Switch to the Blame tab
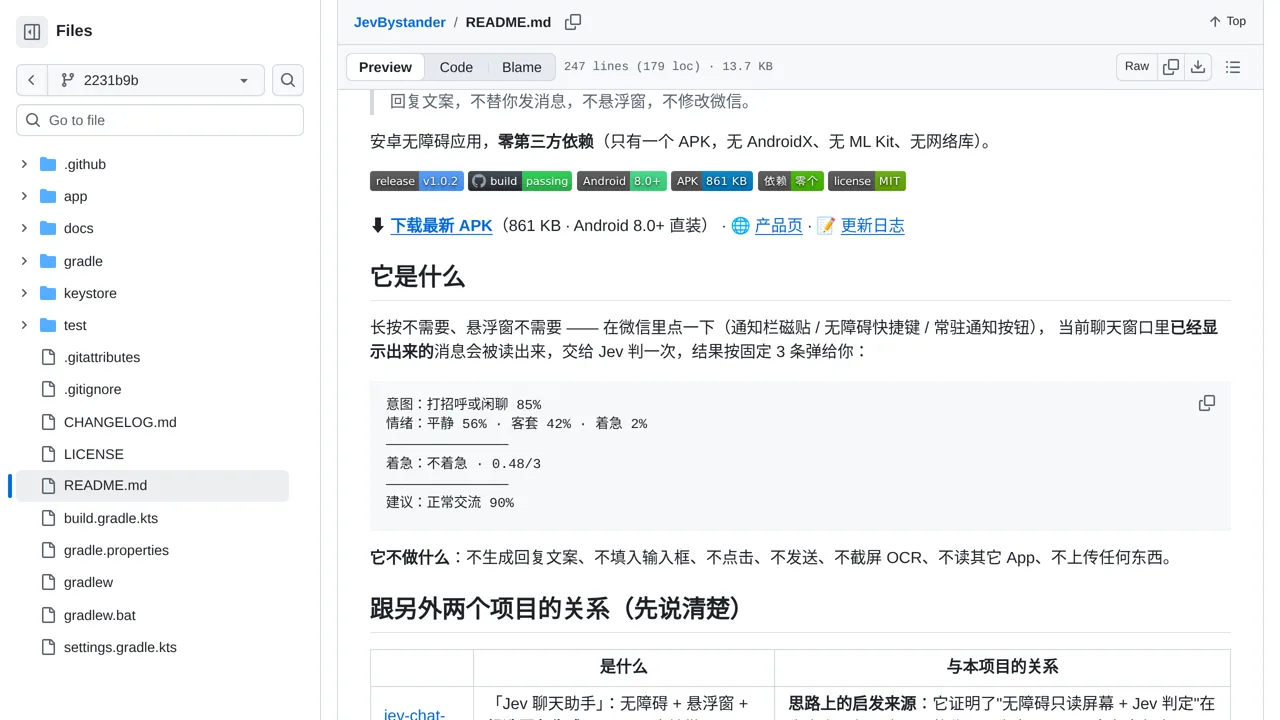Viewport: 1280px width, 720px height. point(522,67)
